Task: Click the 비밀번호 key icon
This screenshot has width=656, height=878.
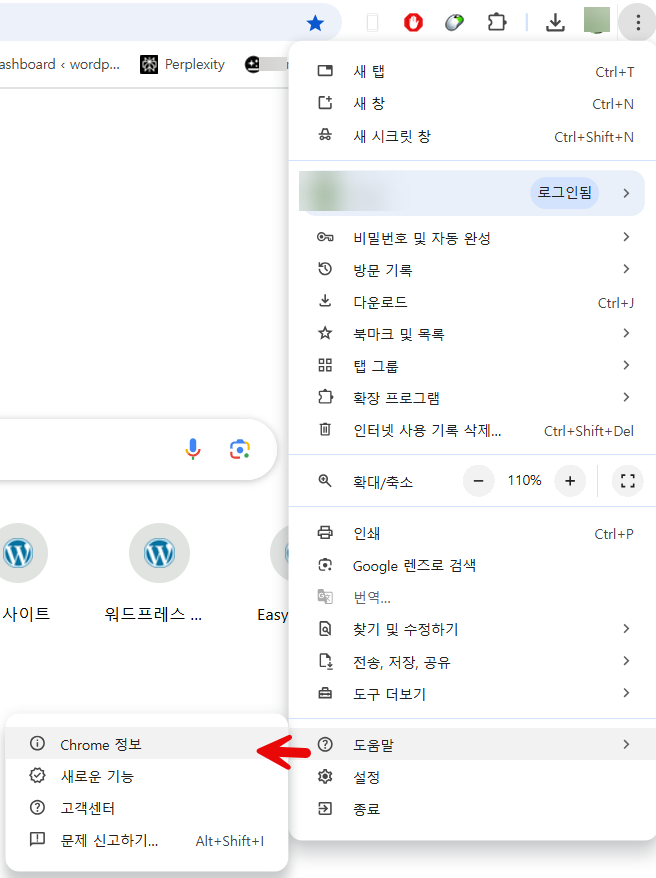Action: (x=325, y=237)
